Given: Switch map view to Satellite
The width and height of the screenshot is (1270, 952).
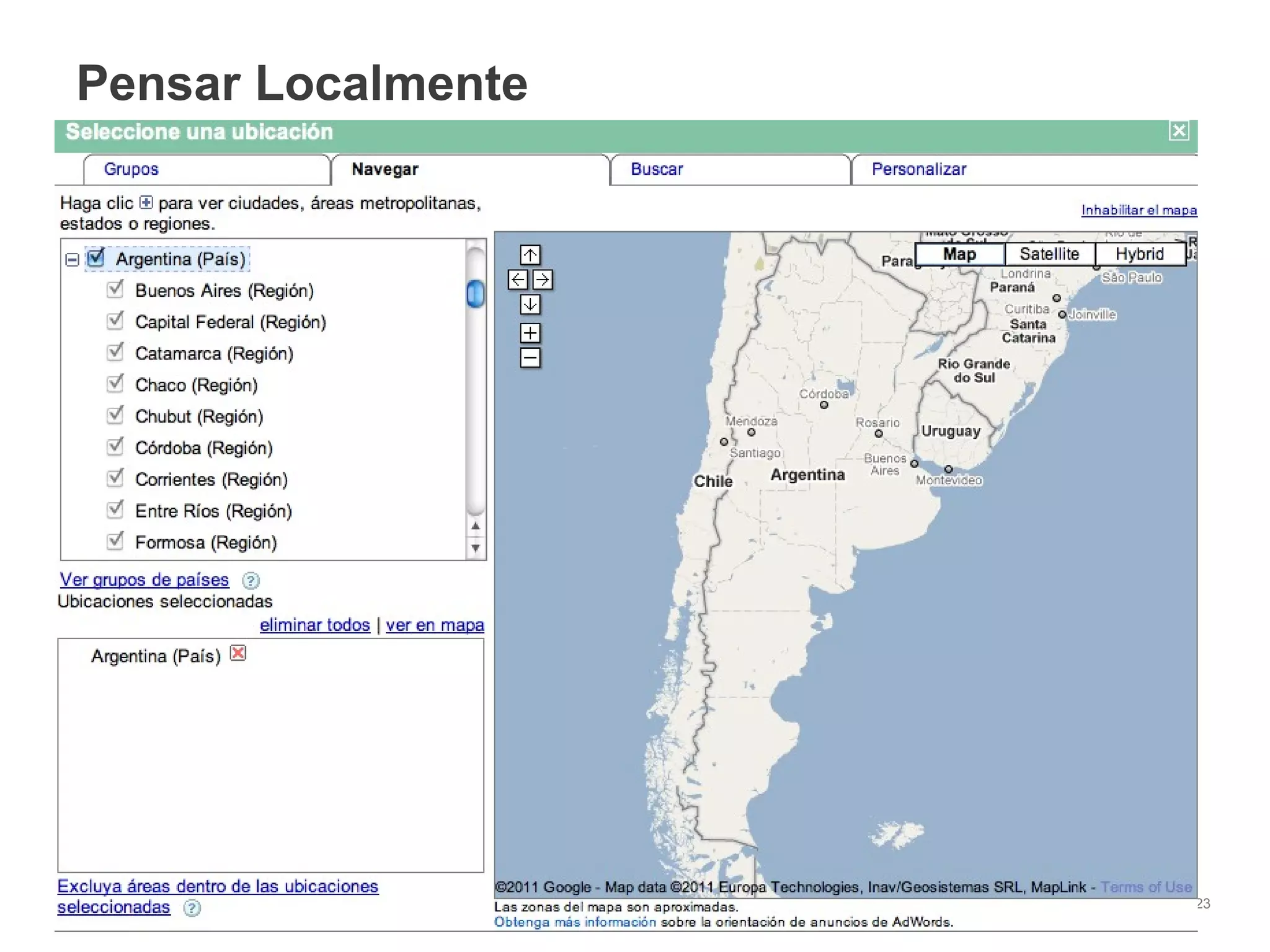Looking at the screenshot, I should coord(1049,254).
